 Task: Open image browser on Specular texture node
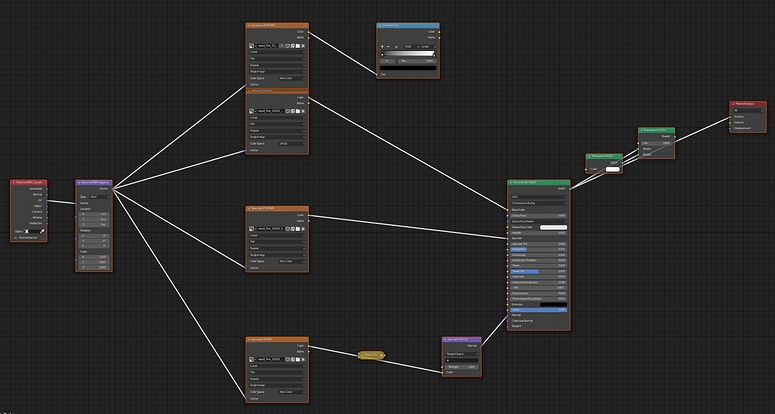tap(251, 229)
